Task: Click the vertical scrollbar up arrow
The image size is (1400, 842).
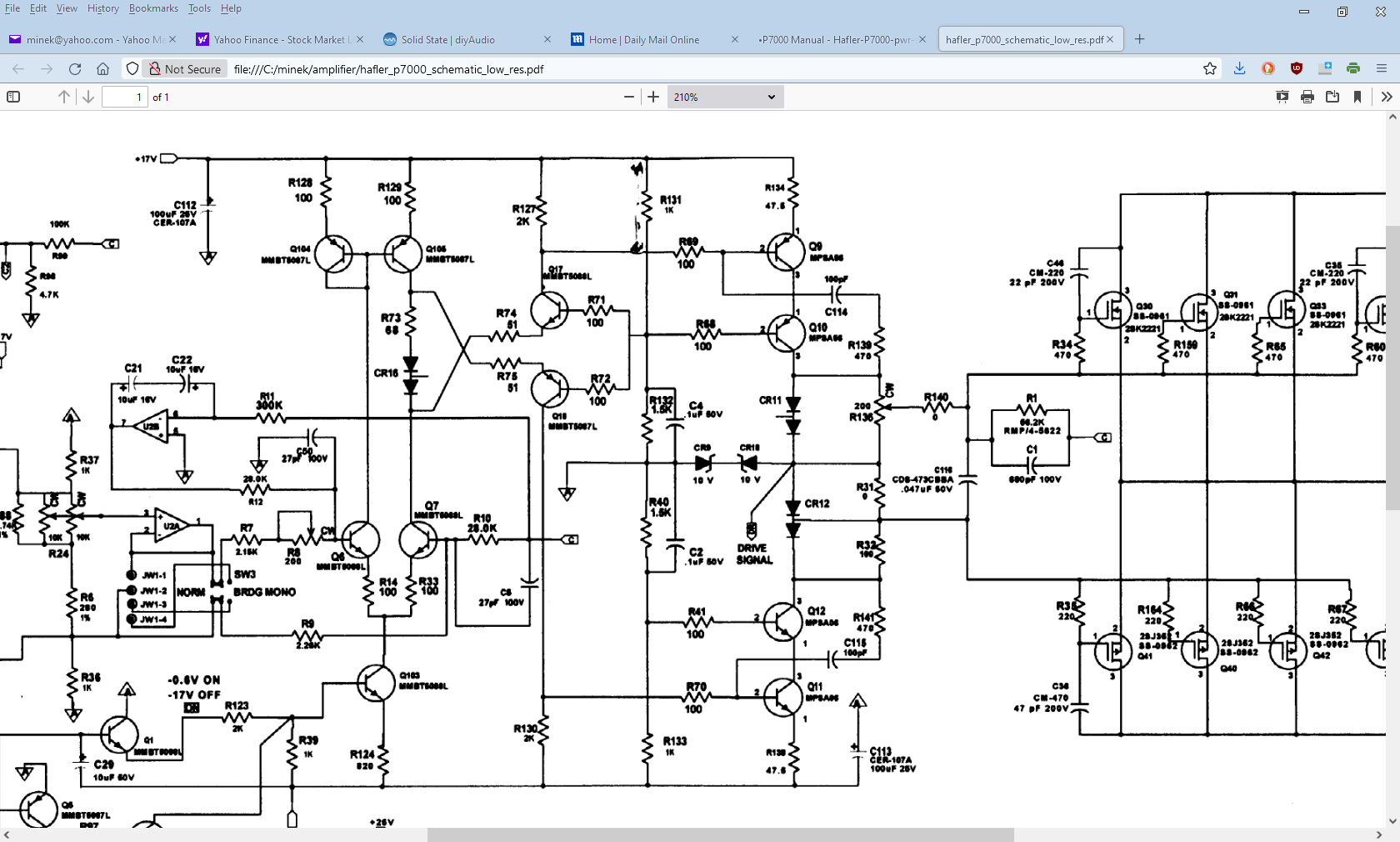Action: [x=1392, y=117]
